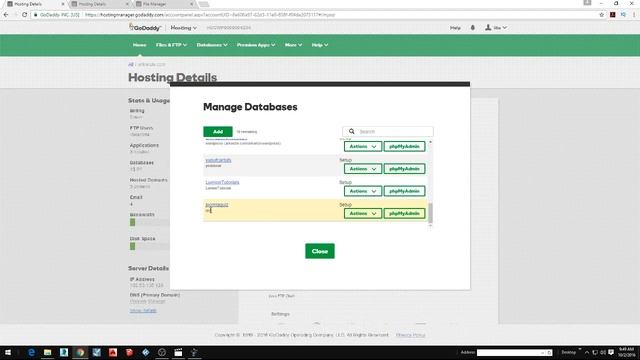Open Actions dropdown in the topmost partially visible row

[362, 146]
